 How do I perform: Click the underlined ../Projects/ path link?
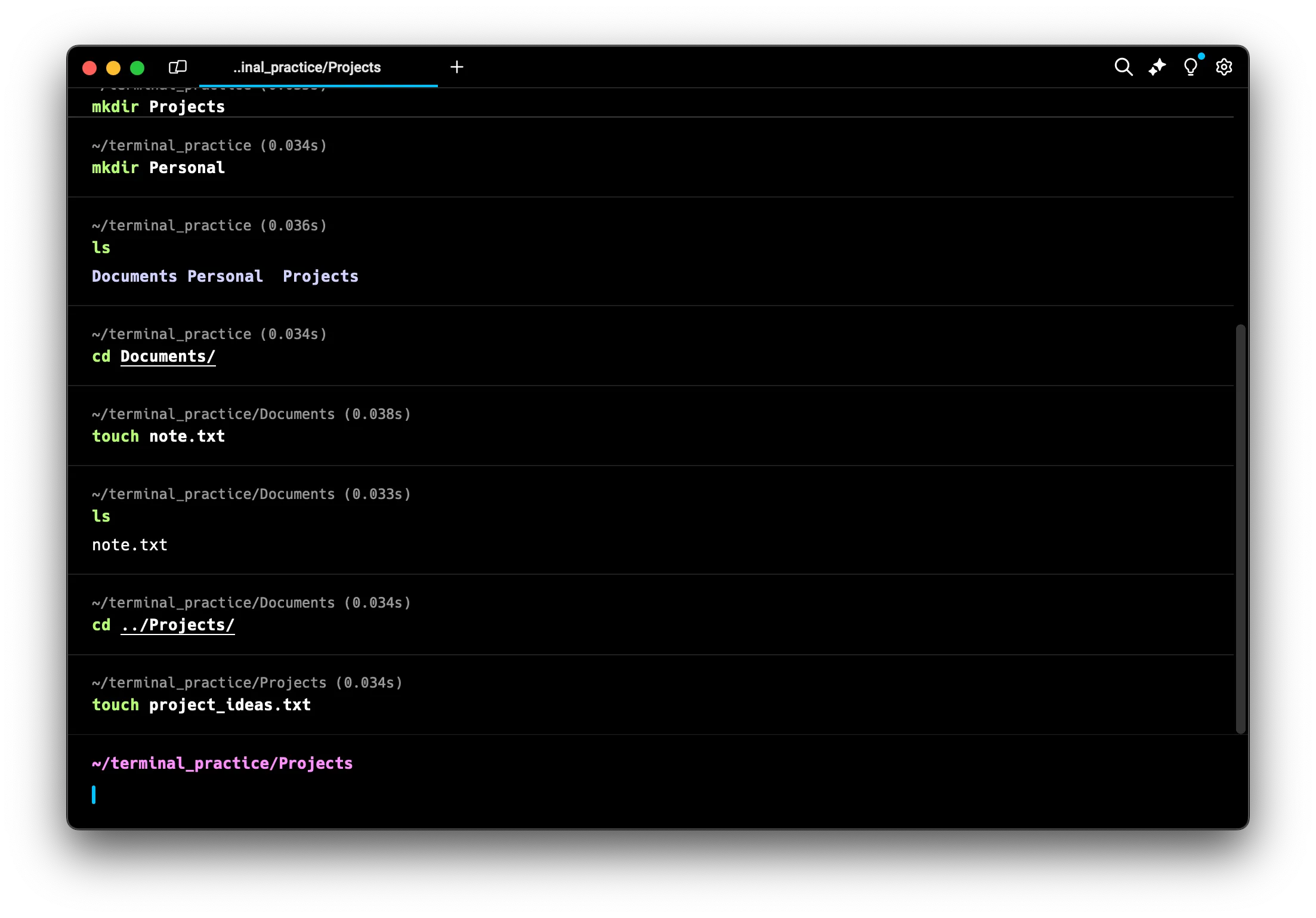click(x=178, y=625)
